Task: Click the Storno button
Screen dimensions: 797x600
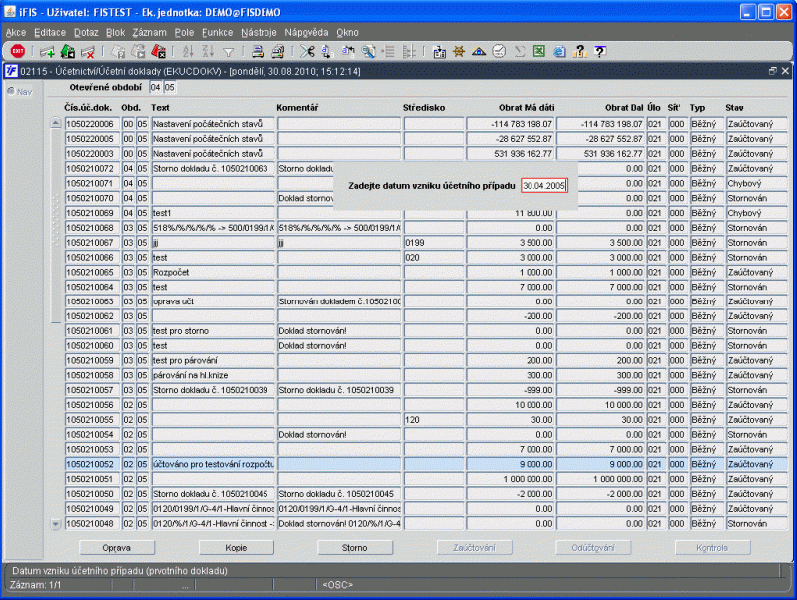Action: click(355, 548)
